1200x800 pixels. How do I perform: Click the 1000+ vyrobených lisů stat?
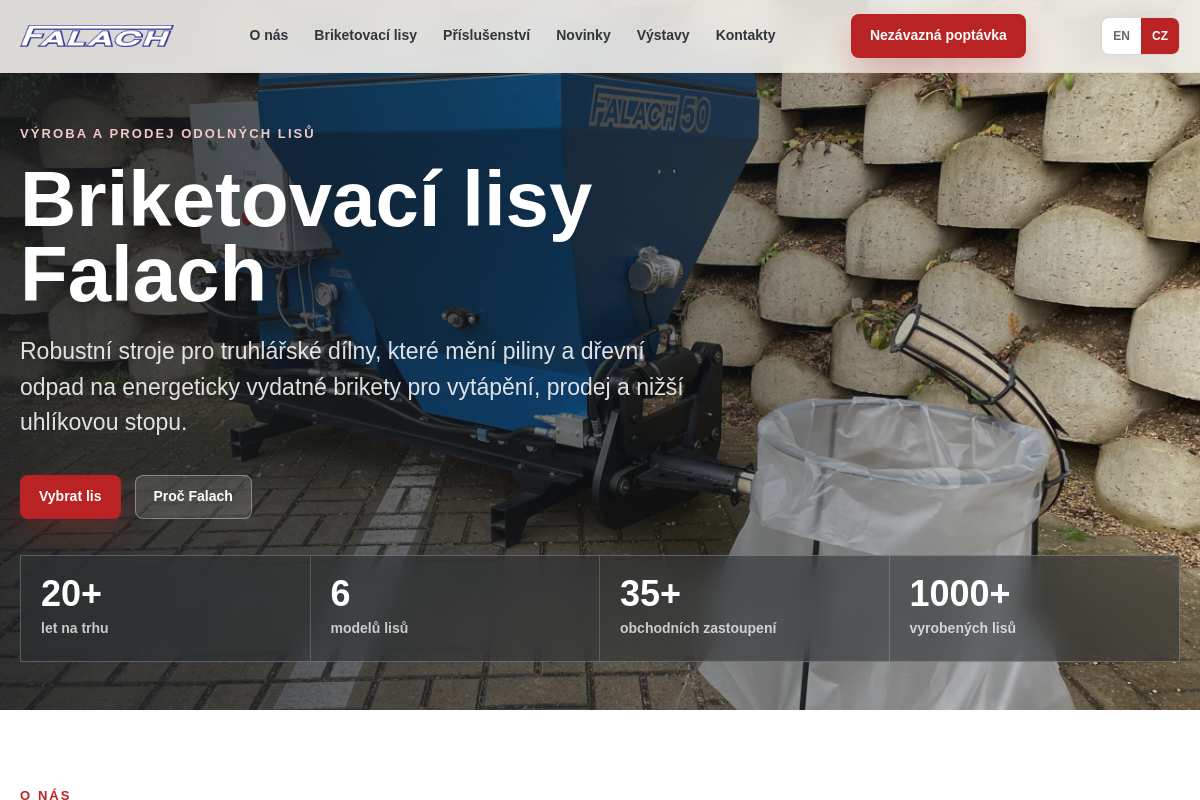(1034, 608)
